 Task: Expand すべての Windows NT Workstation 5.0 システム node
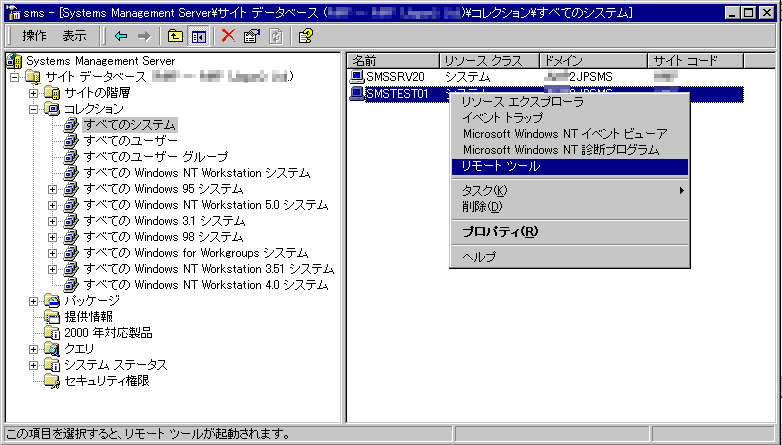[52, 205]
